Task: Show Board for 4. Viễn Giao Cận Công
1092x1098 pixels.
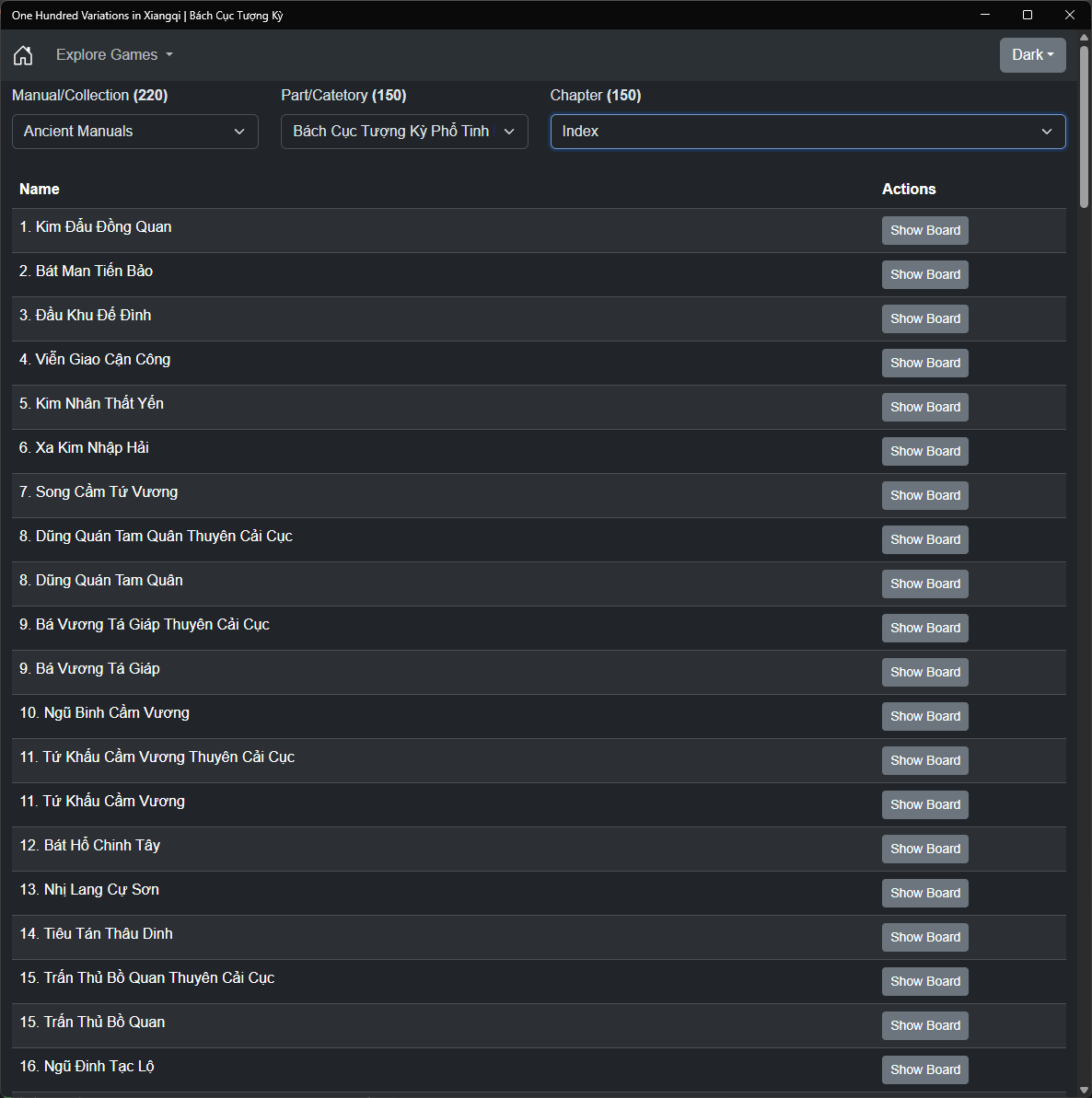Action: coord(924,363)
